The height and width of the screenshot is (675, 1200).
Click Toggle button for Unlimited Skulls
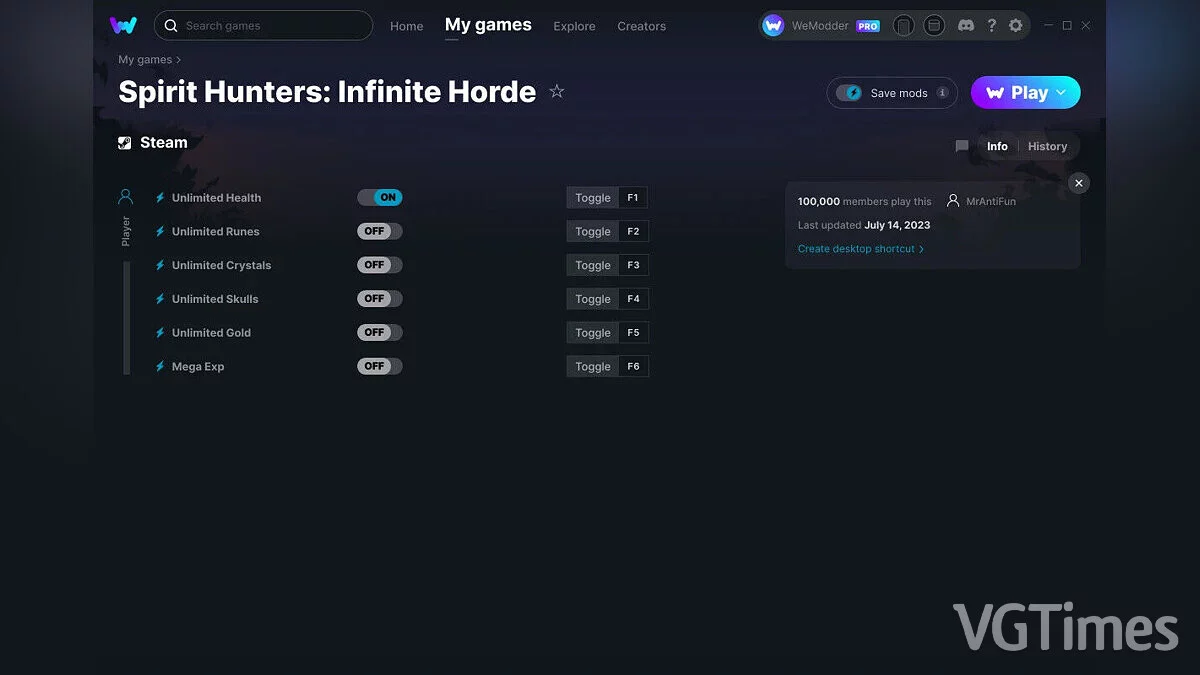tap(593, 299)
